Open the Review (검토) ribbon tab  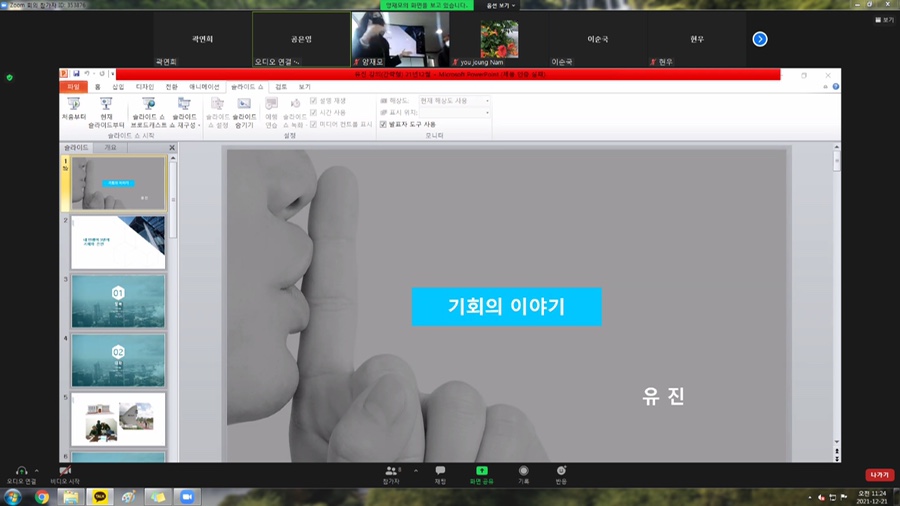(281, 87)
